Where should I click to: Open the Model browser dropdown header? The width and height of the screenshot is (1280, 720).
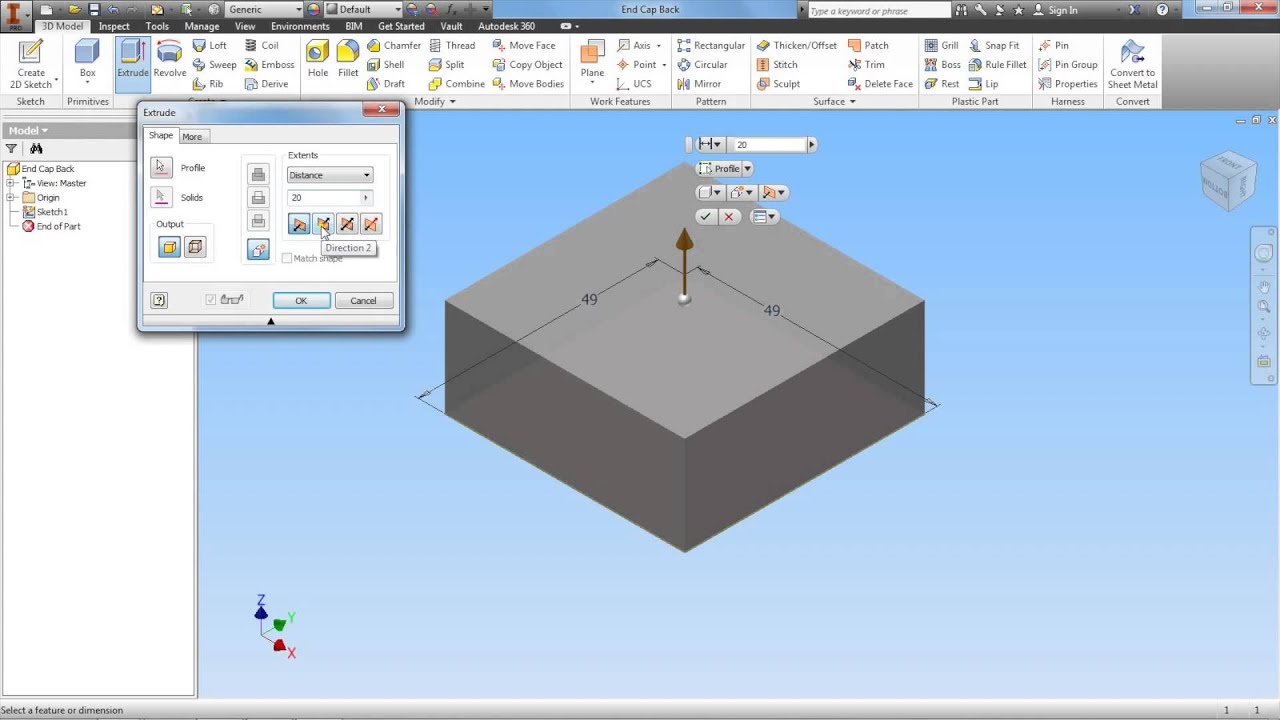27,130
